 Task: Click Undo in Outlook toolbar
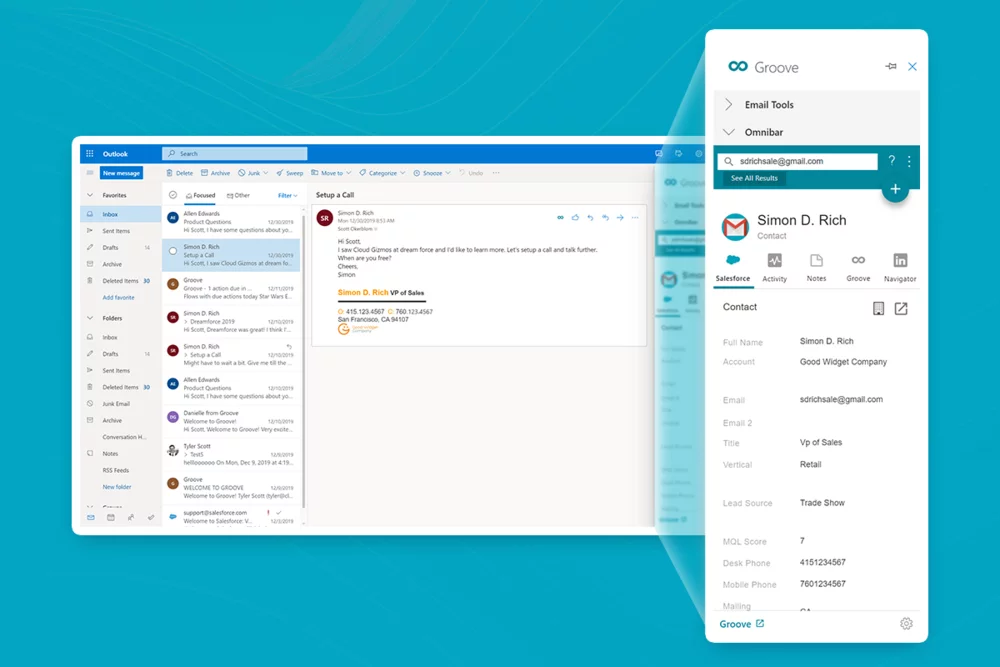coord(471,173)
